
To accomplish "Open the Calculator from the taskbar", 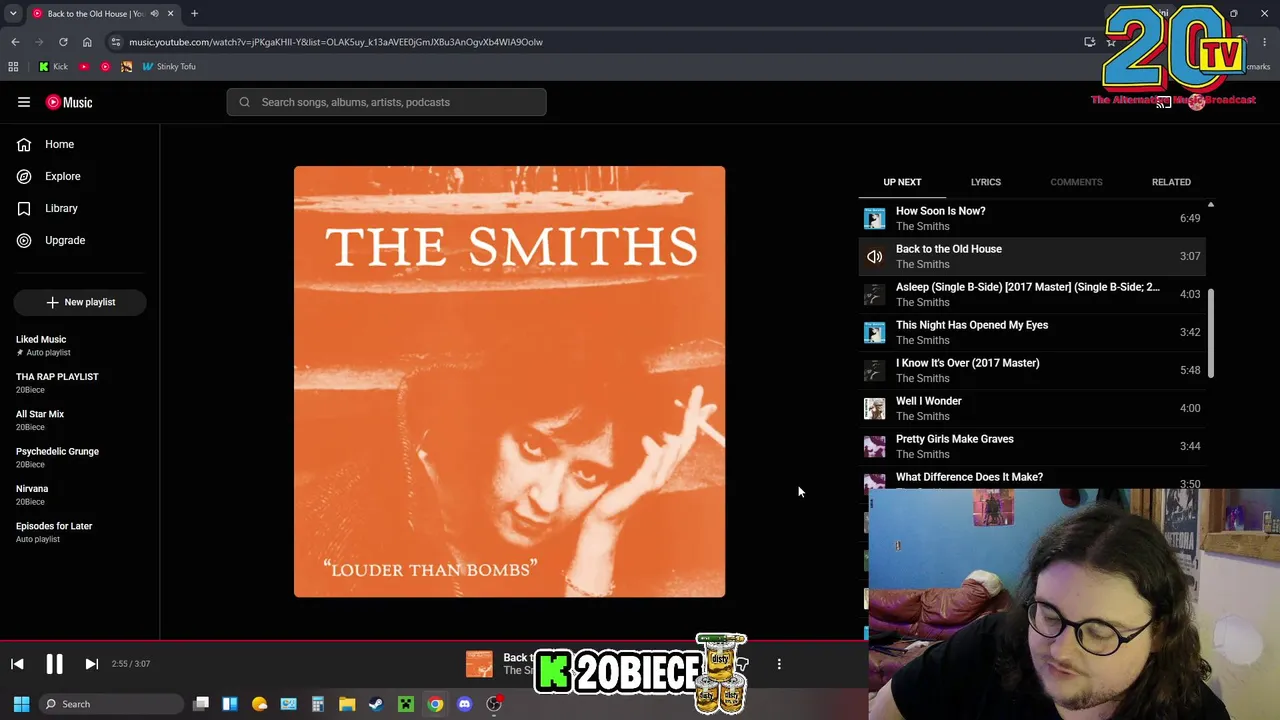I will point(318,704).
